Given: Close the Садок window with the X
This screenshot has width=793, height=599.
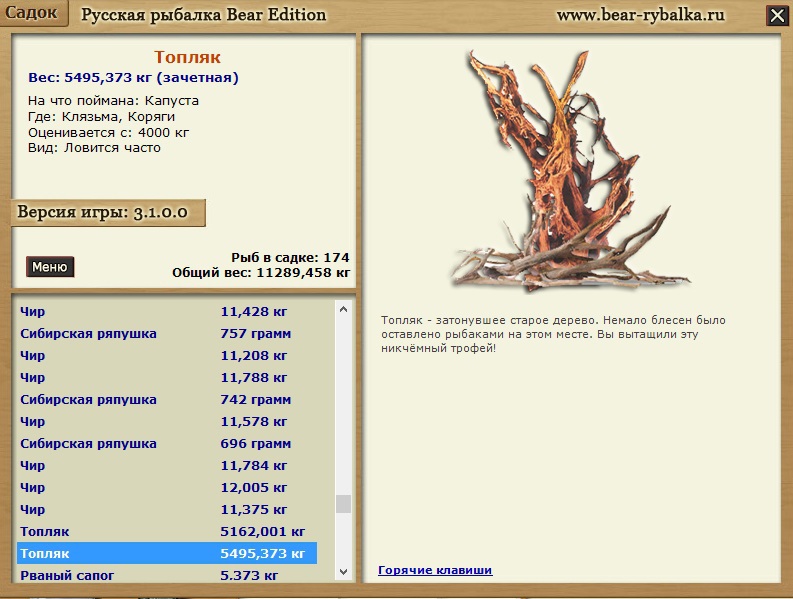Looking at the screenshot, I should (x=776, y=15).
